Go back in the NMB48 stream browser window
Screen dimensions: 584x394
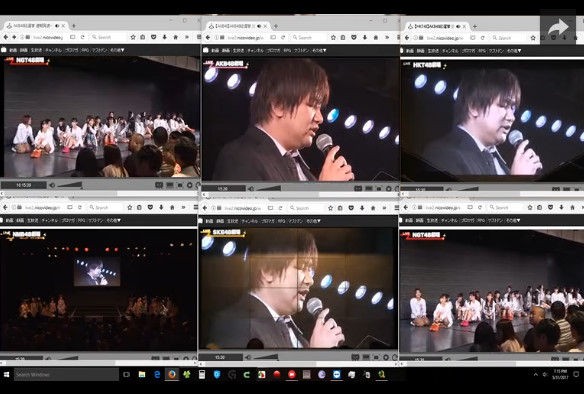(5, 207)
